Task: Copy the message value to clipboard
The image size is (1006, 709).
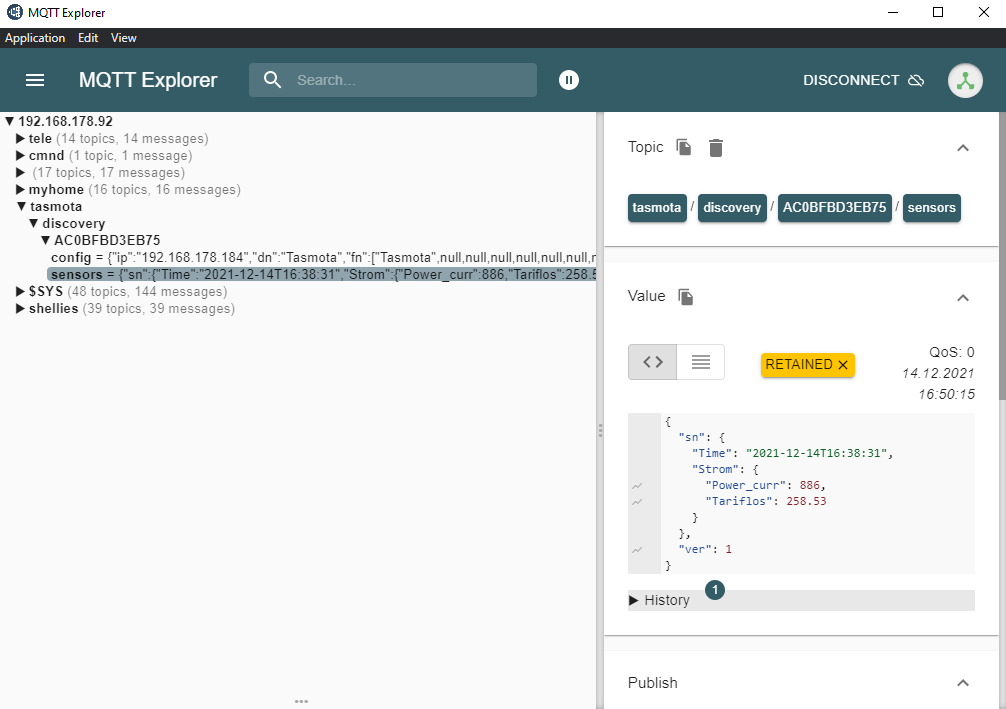Action: (686, 297)
